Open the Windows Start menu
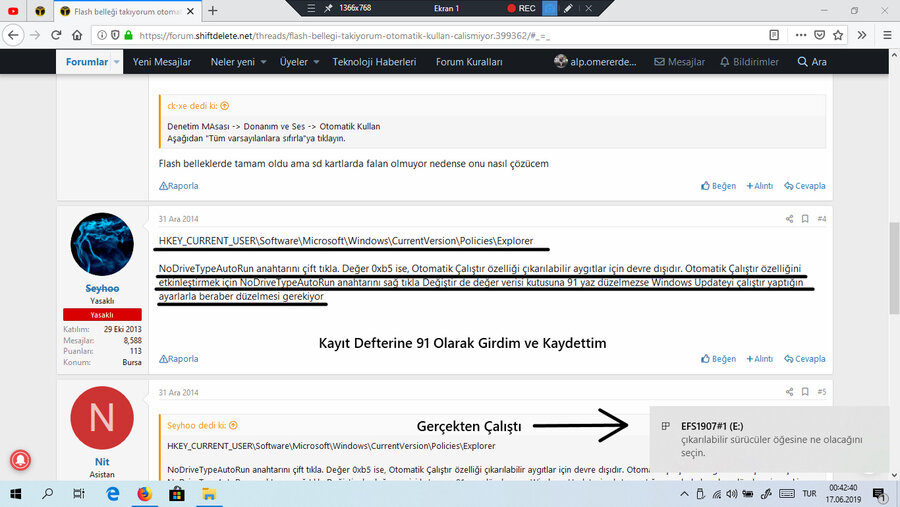Image resolution: width=900 pixels, height=507 pixels. point(15,494)
